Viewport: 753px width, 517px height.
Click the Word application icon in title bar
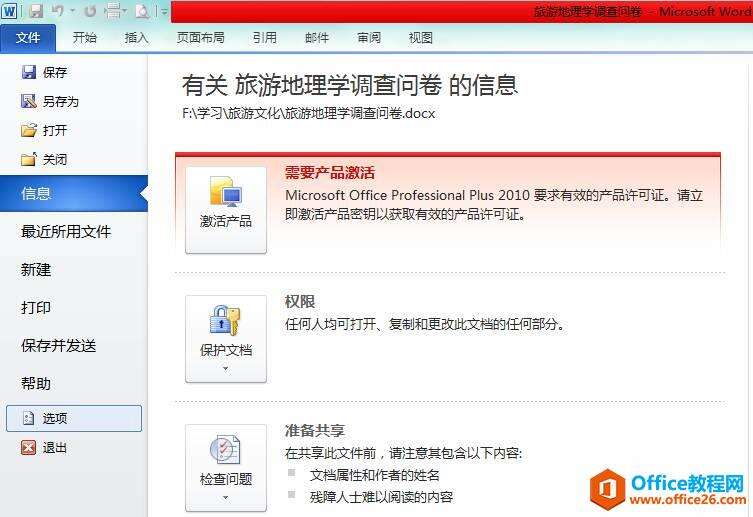pos(9,11)
